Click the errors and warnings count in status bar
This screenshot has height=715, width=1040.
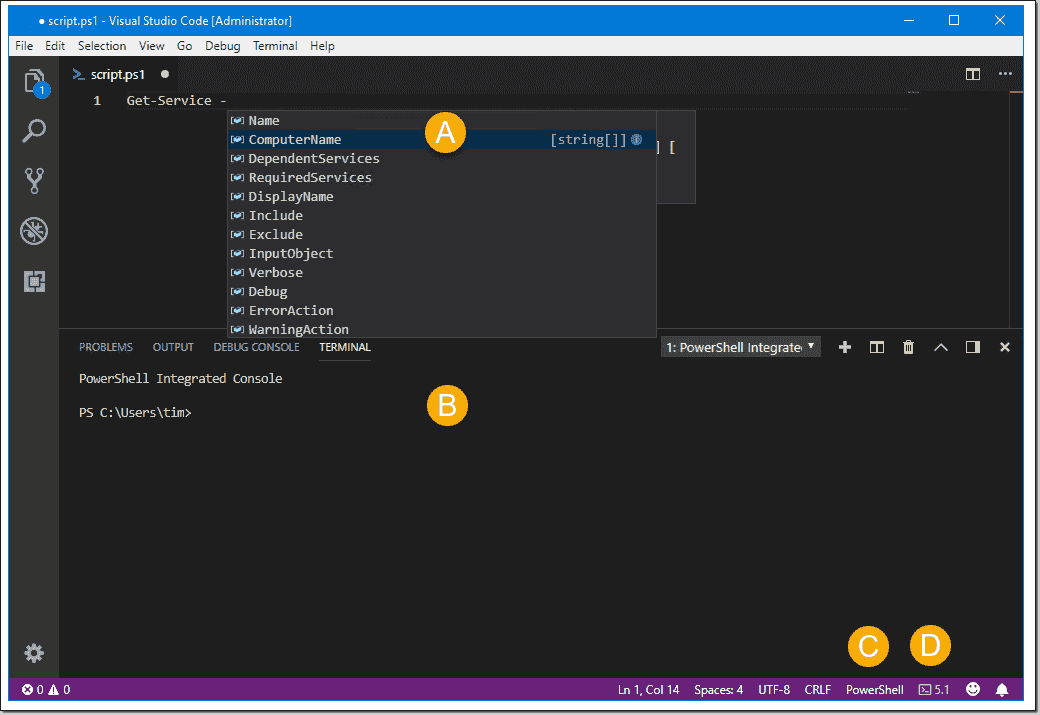[46, 690]
